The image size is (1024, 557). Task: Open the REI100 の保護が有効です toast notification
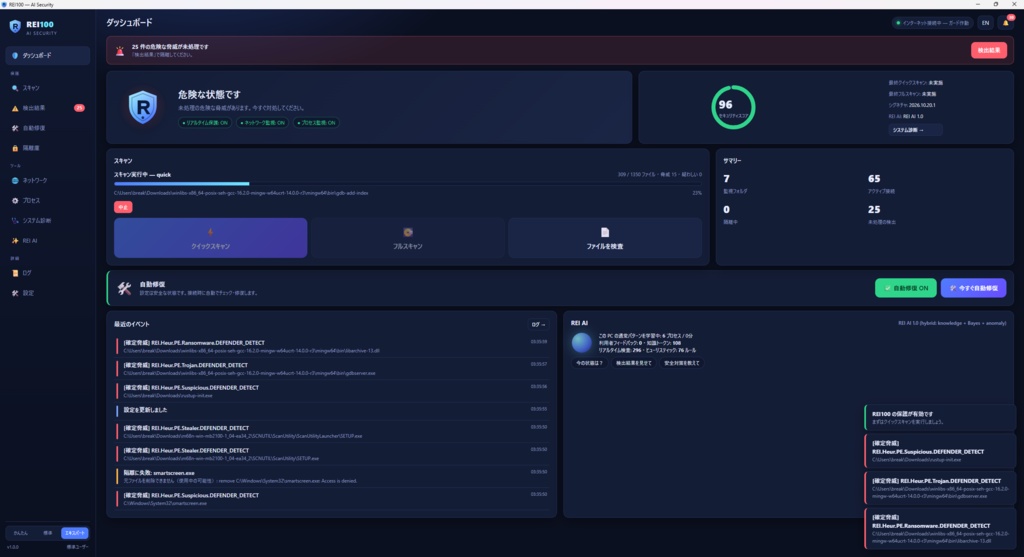[940, 417]
